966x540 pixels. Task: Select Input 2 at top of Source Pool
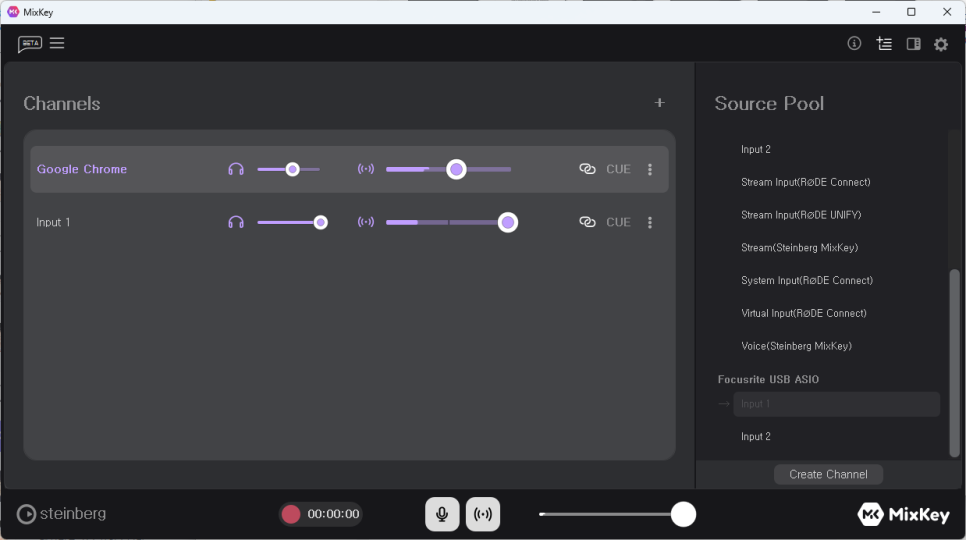tap(755, 150)
